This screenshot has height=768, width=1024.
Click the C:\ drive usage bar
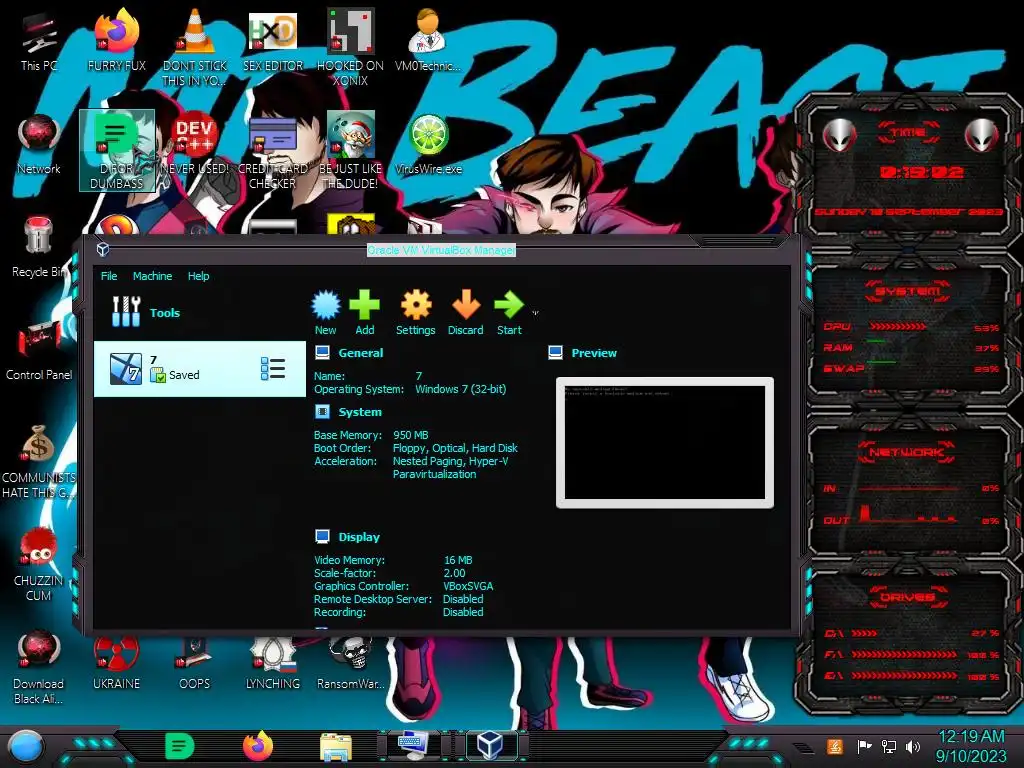pyautogui.click(x=865, y=633)
